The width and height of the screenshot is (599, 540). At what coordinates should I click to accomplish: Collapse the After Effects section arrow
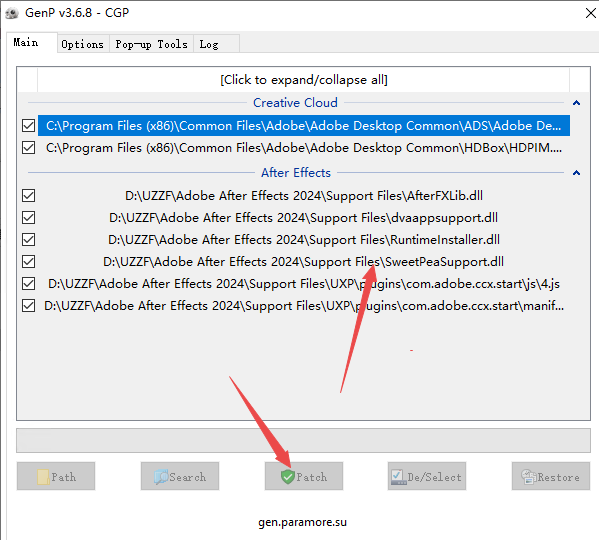(576, 173)
